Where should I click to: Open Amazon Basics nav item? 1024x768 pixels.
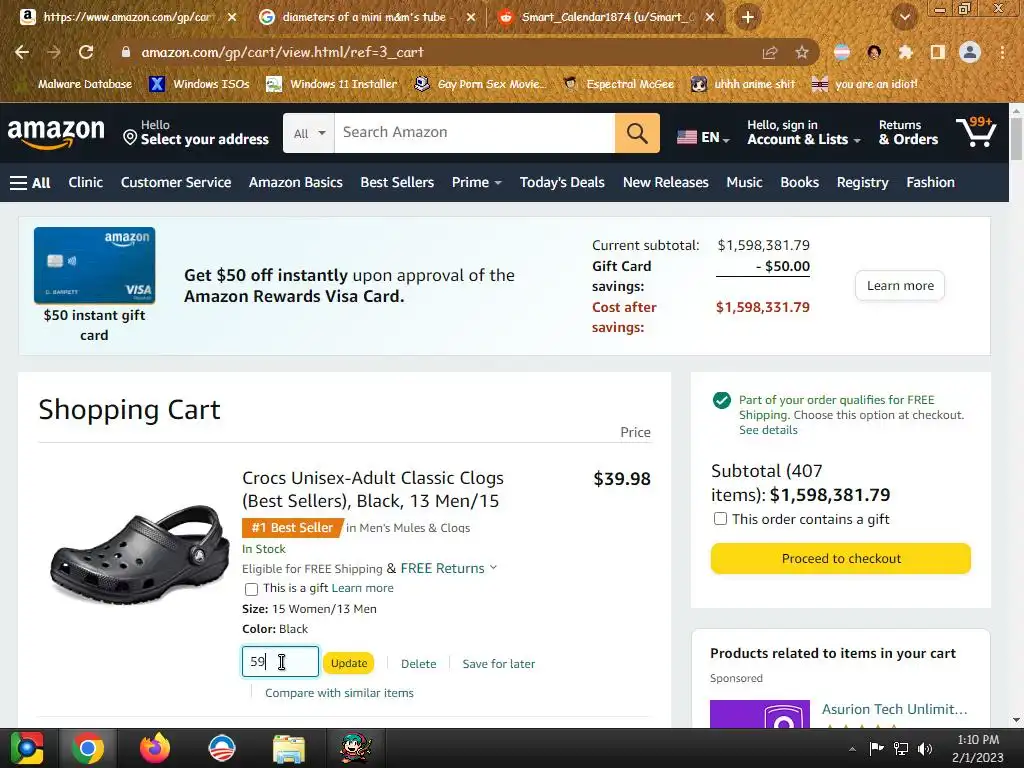click(295, 182)
